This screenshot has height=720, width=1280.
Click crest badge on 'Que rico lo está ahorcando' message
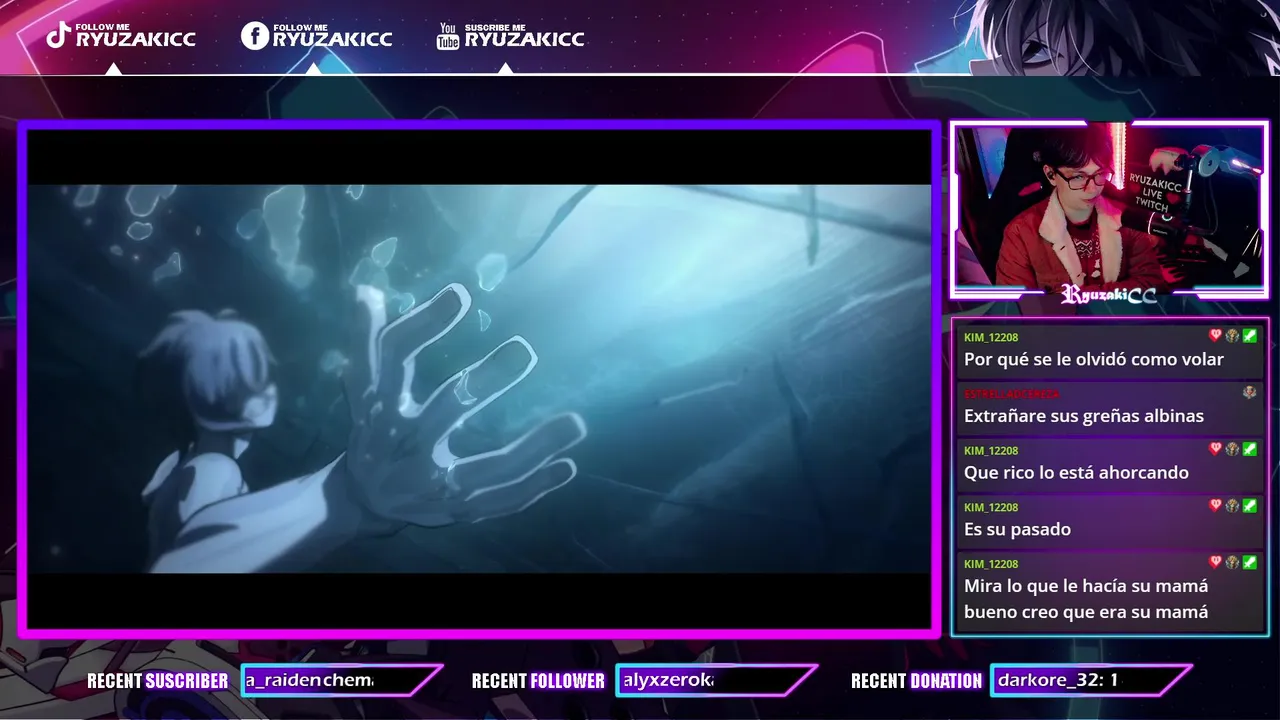(x=1232, y=449)
